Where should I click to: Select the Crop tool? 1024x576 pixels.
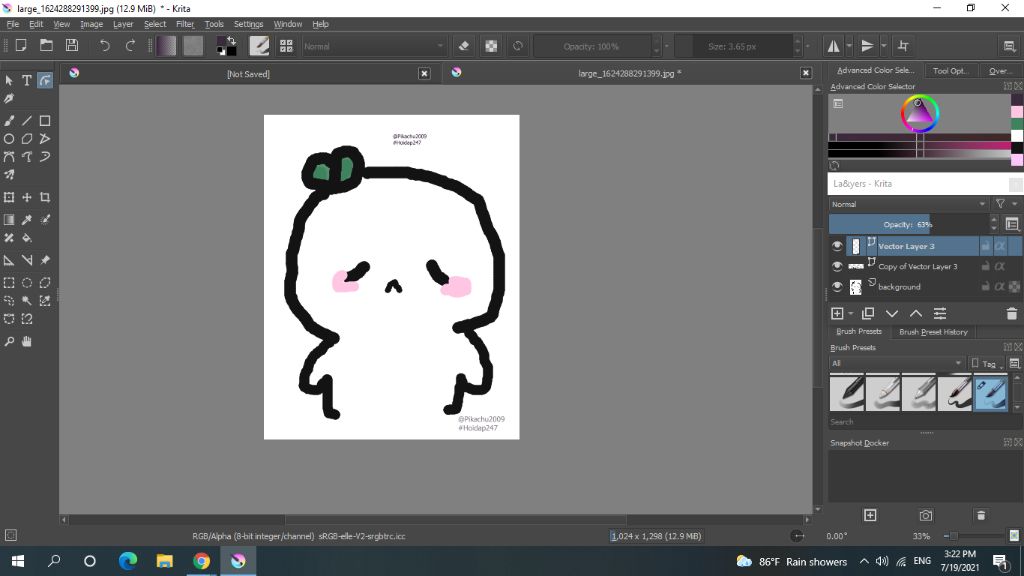point(44,197)
